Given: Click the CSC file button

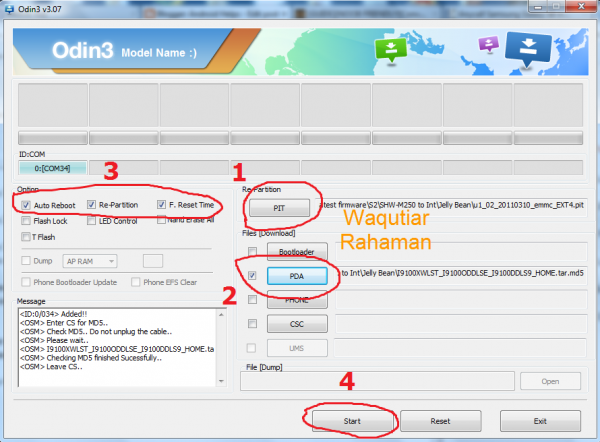Looking at the screenshot, I should pos(297,324).
